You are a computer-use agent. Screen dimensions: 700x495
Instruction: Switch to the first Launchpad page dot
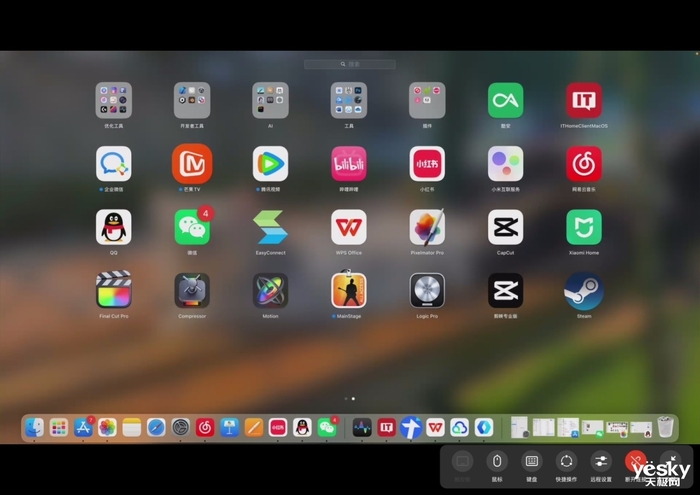point(346,399)
